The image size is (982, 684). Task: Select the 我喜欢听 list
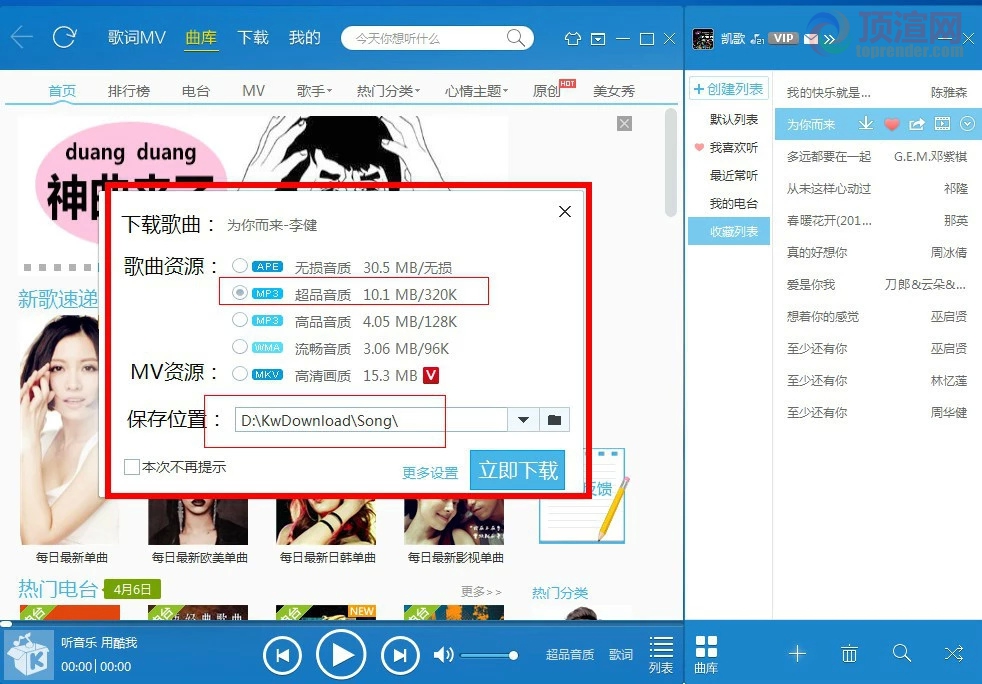[733, 147]
